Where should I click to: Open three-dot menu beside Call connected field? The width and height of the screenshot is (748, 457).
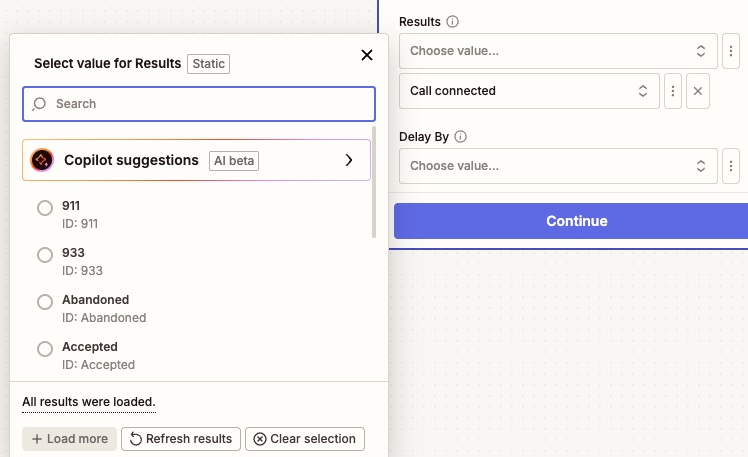pyautogui.click(x=674, y=91)
